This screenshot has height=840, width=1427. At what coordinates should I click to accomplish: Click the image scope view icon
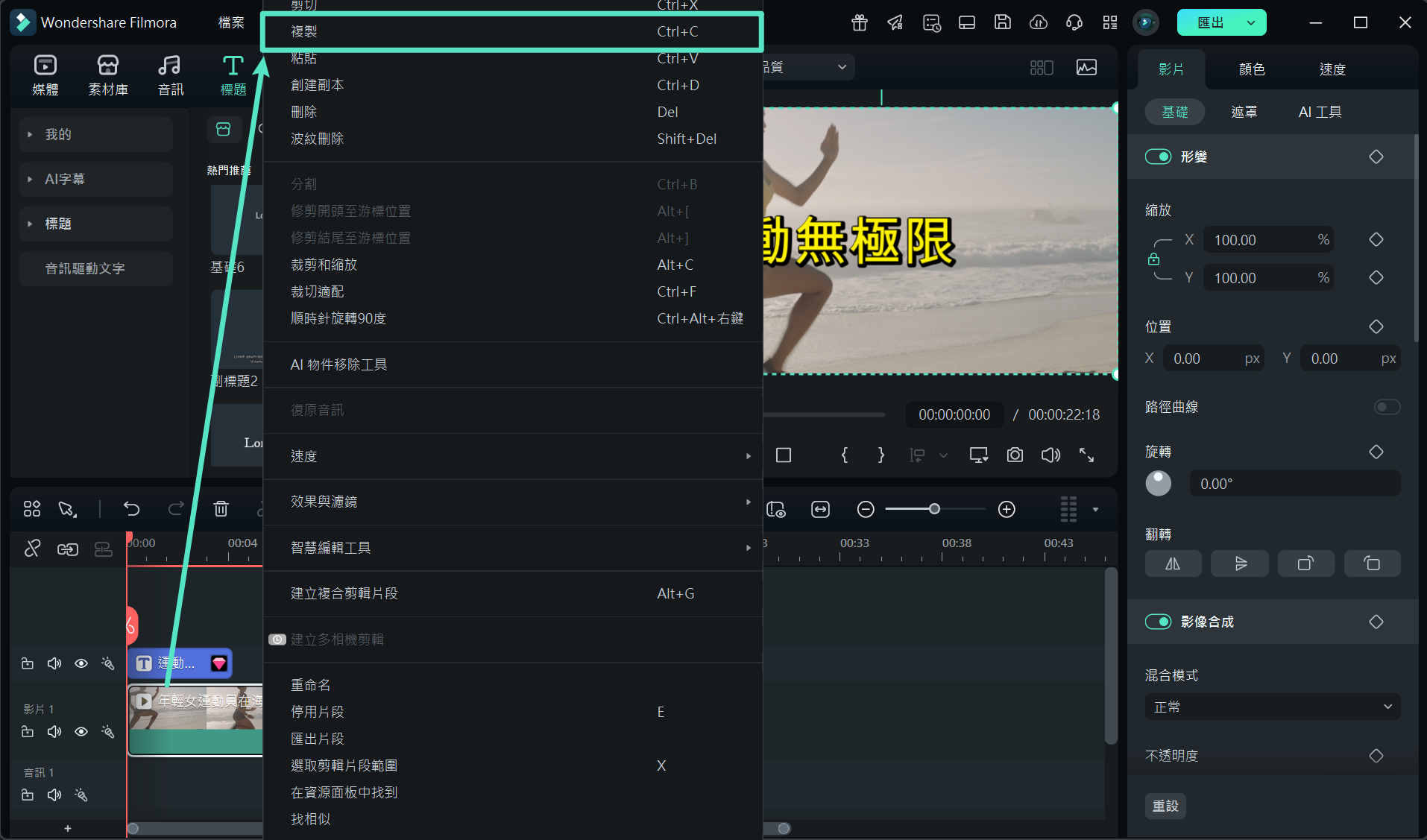[x=1086, y=68]
